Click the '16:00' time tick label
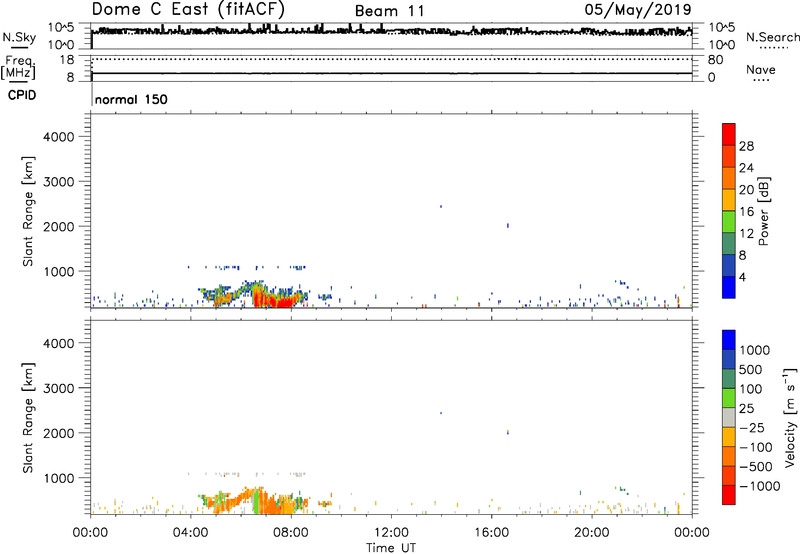 tap(491, 533)
